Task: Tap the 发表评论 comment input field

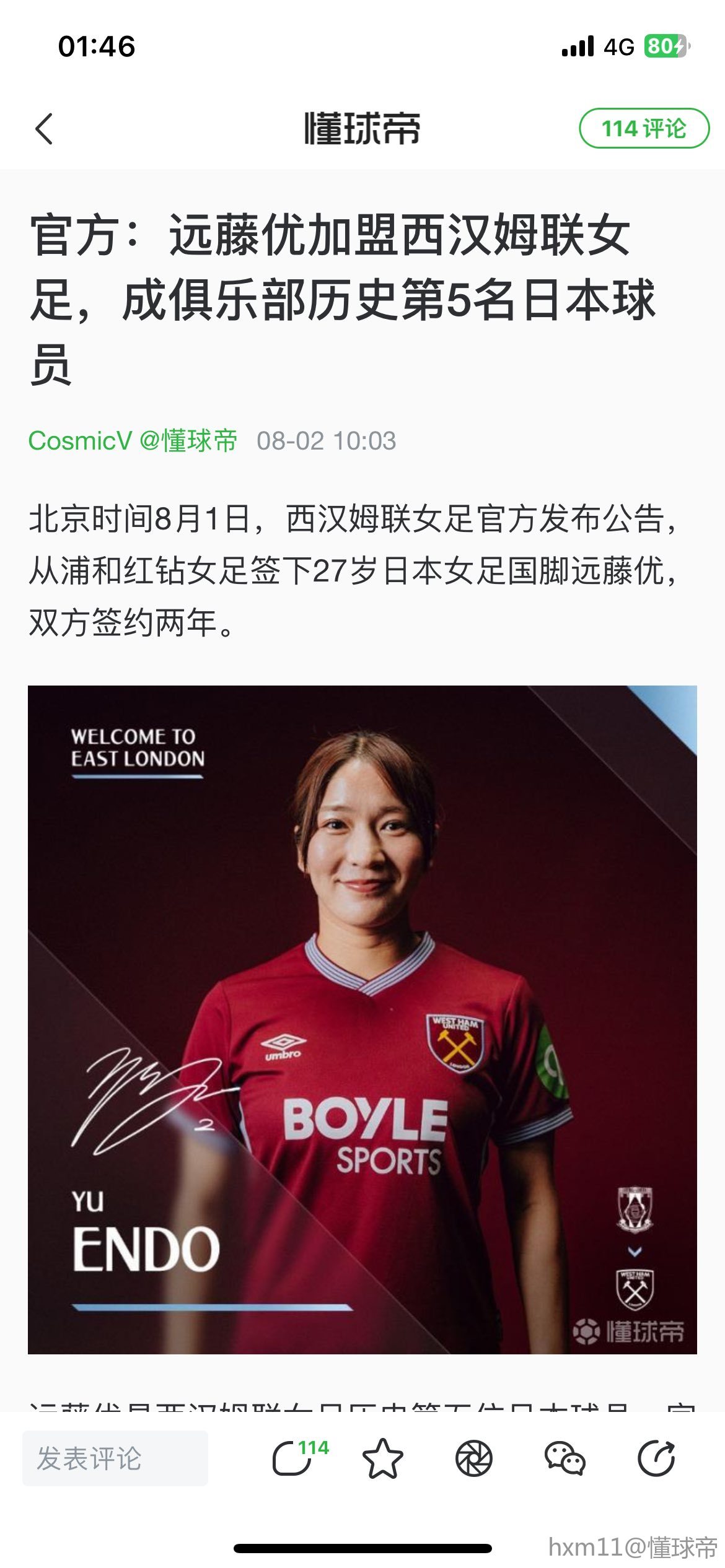Action: 115,1458
